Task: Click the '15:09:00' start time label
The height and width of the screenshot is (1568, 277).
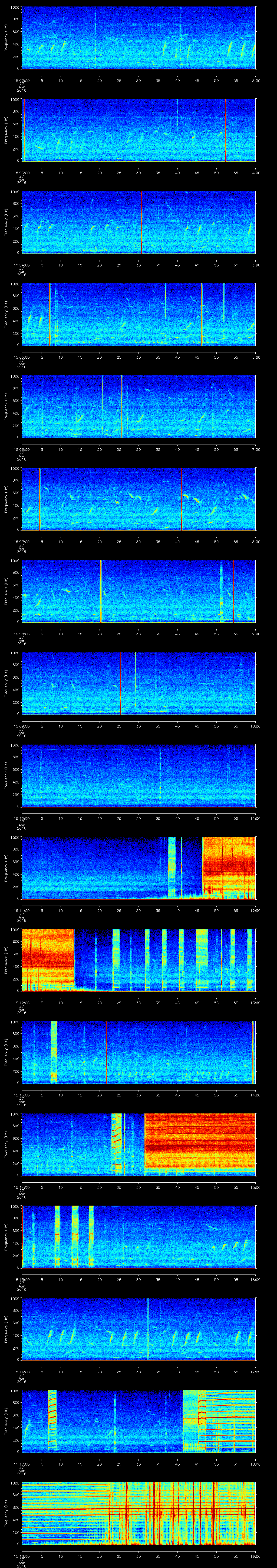Action: (x=21, y=726)
